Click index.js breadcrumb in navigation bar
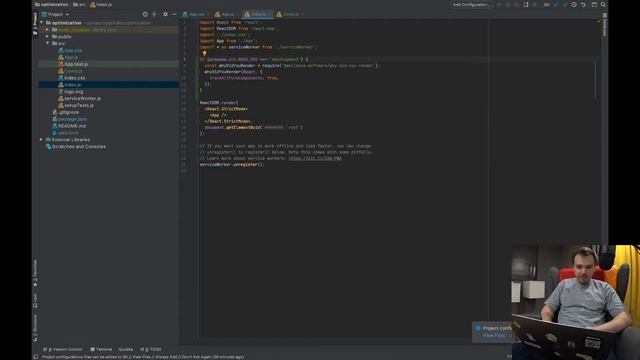 pyautogui.click(x=101, y=4)
